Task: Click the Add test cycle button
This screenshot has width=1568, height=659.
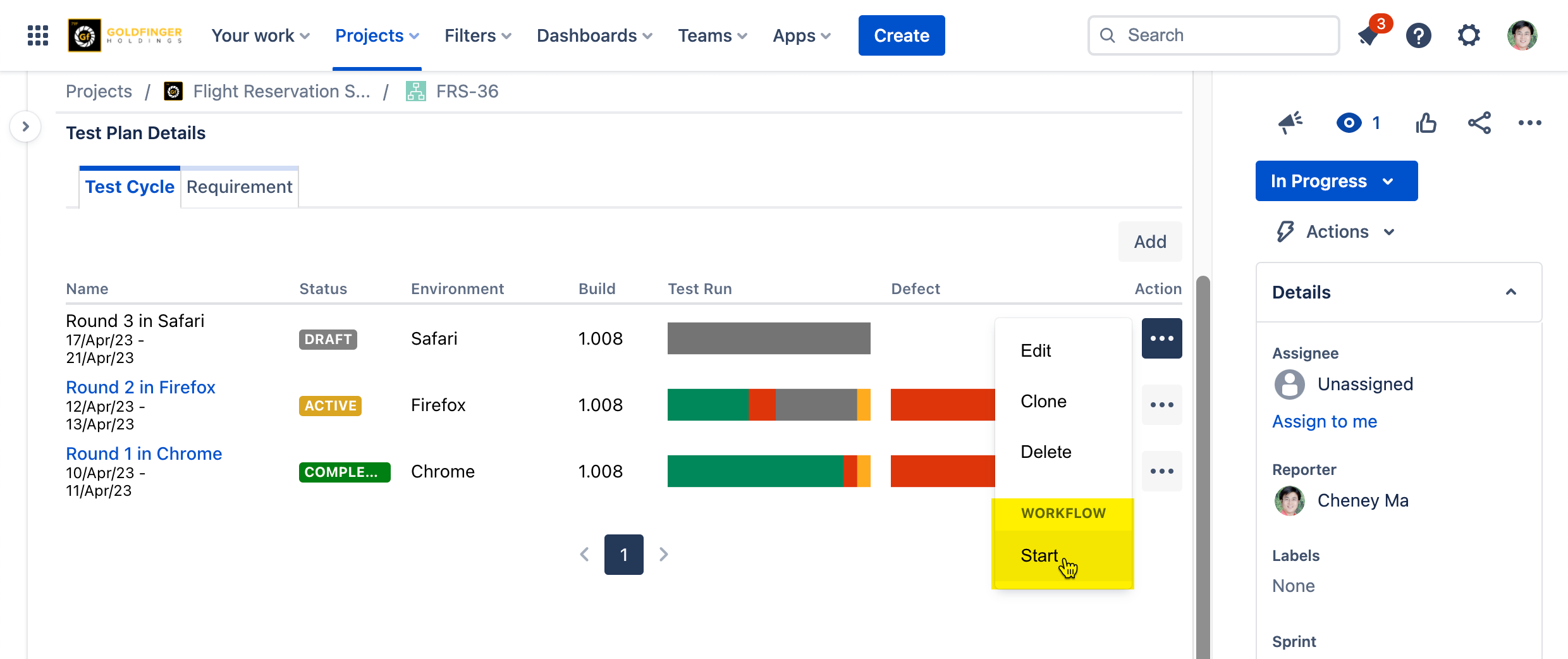Action: (x=1149, y=242)
